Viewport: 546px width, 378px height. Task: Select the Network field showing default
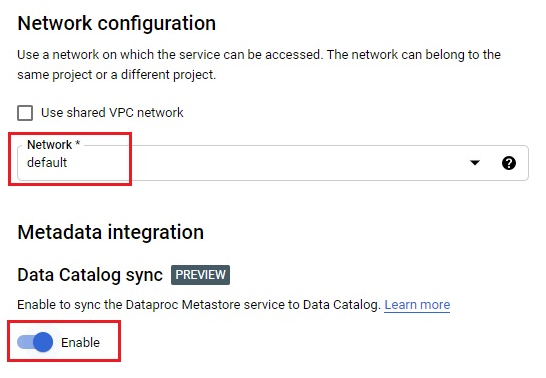(x=273, y=163)
